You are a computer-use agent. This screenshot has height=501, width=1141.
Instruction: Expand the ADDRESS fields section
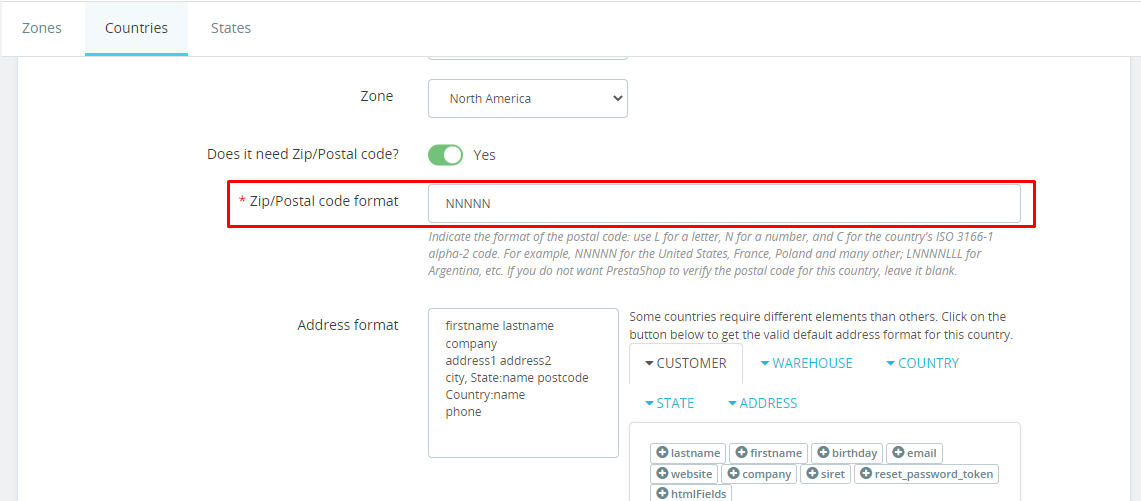pyautogui.click(x=762, y=403)
